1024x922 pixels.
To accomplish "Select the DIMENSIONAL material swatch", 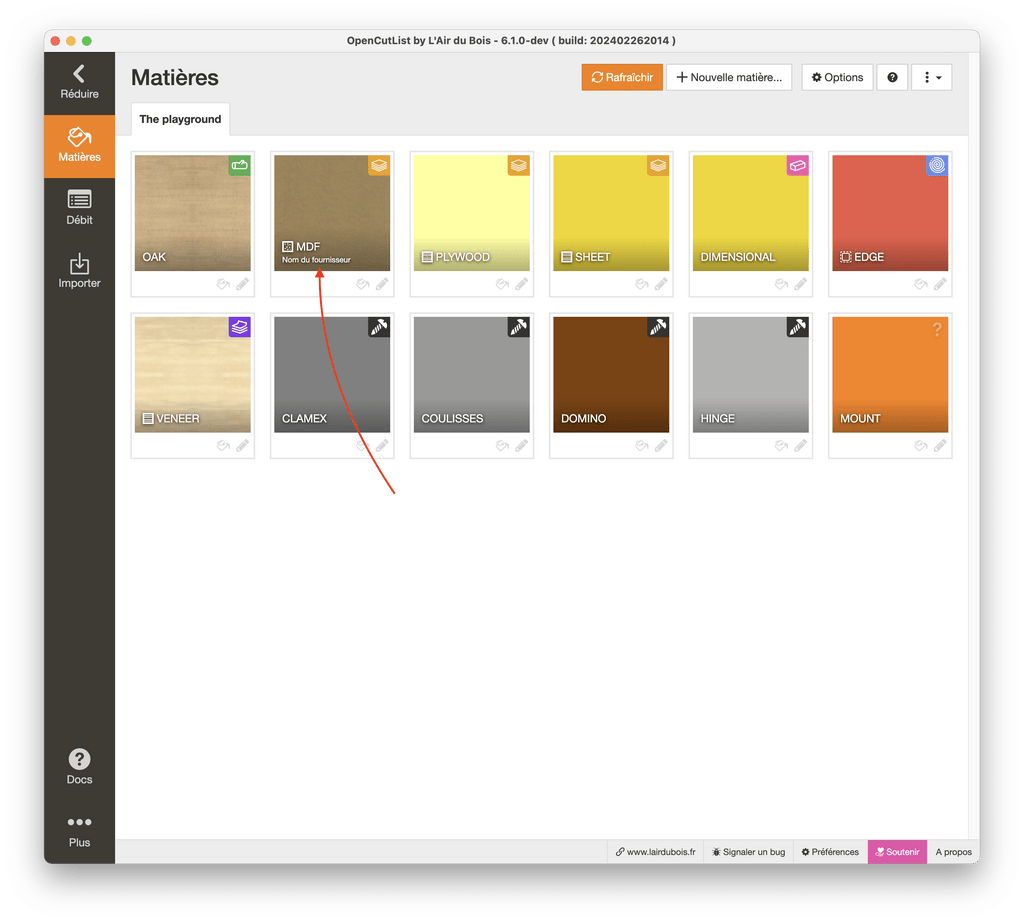I will click(750, 213).
